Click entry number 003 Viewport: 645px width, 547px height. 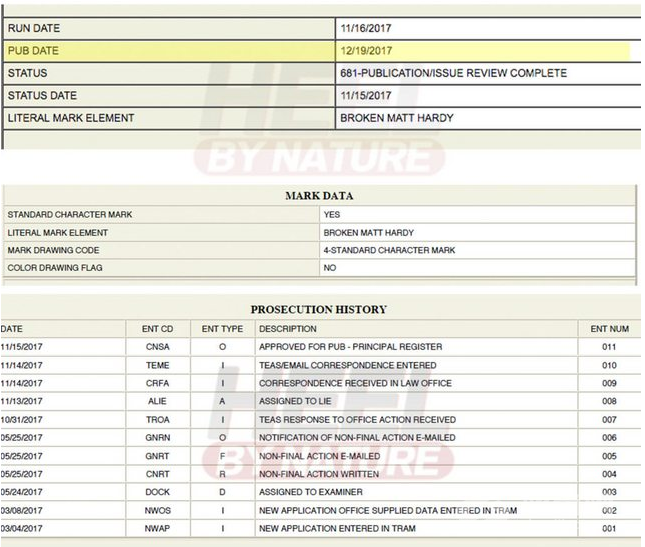coord(609,492)
